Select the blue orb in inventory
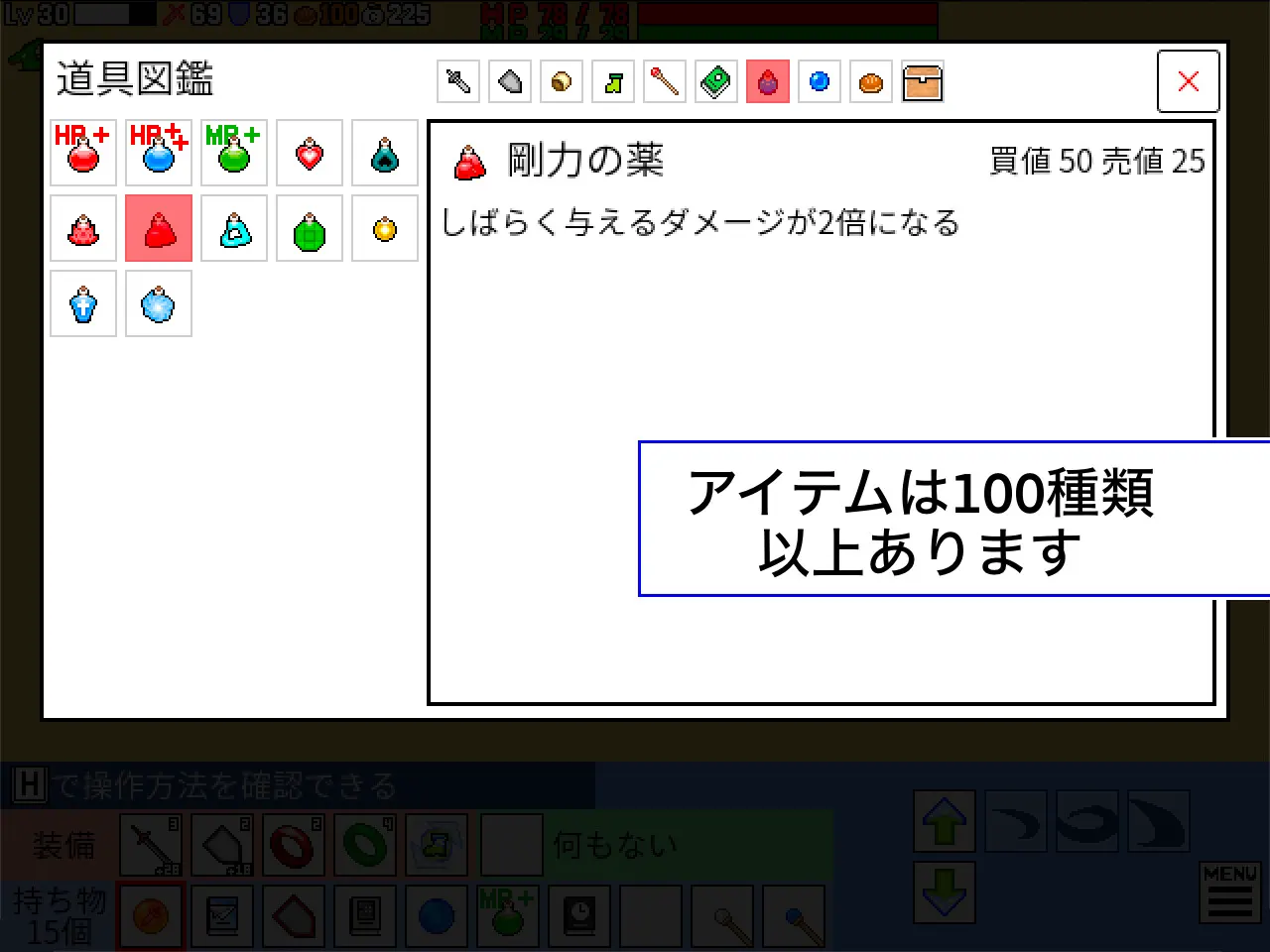The width and height of the screenshot is (1270, 952). click(437, 916)
